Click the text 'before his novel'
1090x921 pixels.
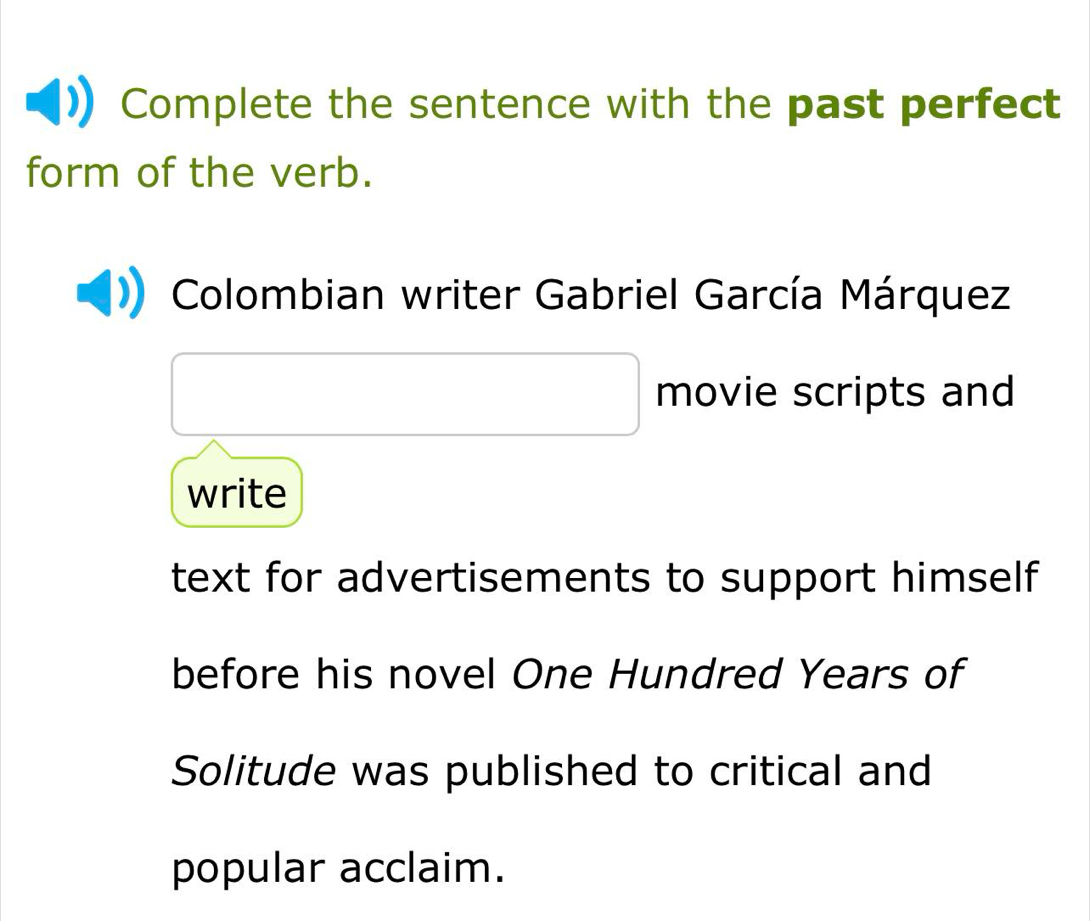(334, 674)
